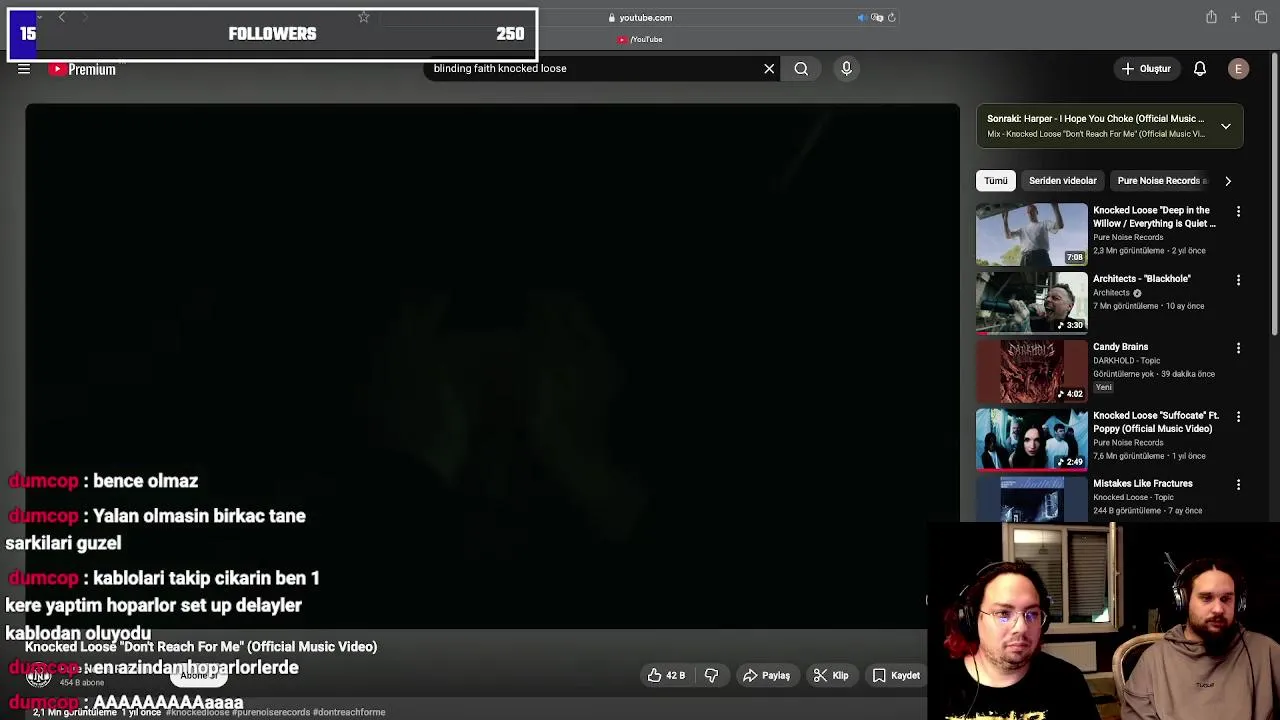
Task: Run the search with the magnifier icon
Action: (801, 69)
